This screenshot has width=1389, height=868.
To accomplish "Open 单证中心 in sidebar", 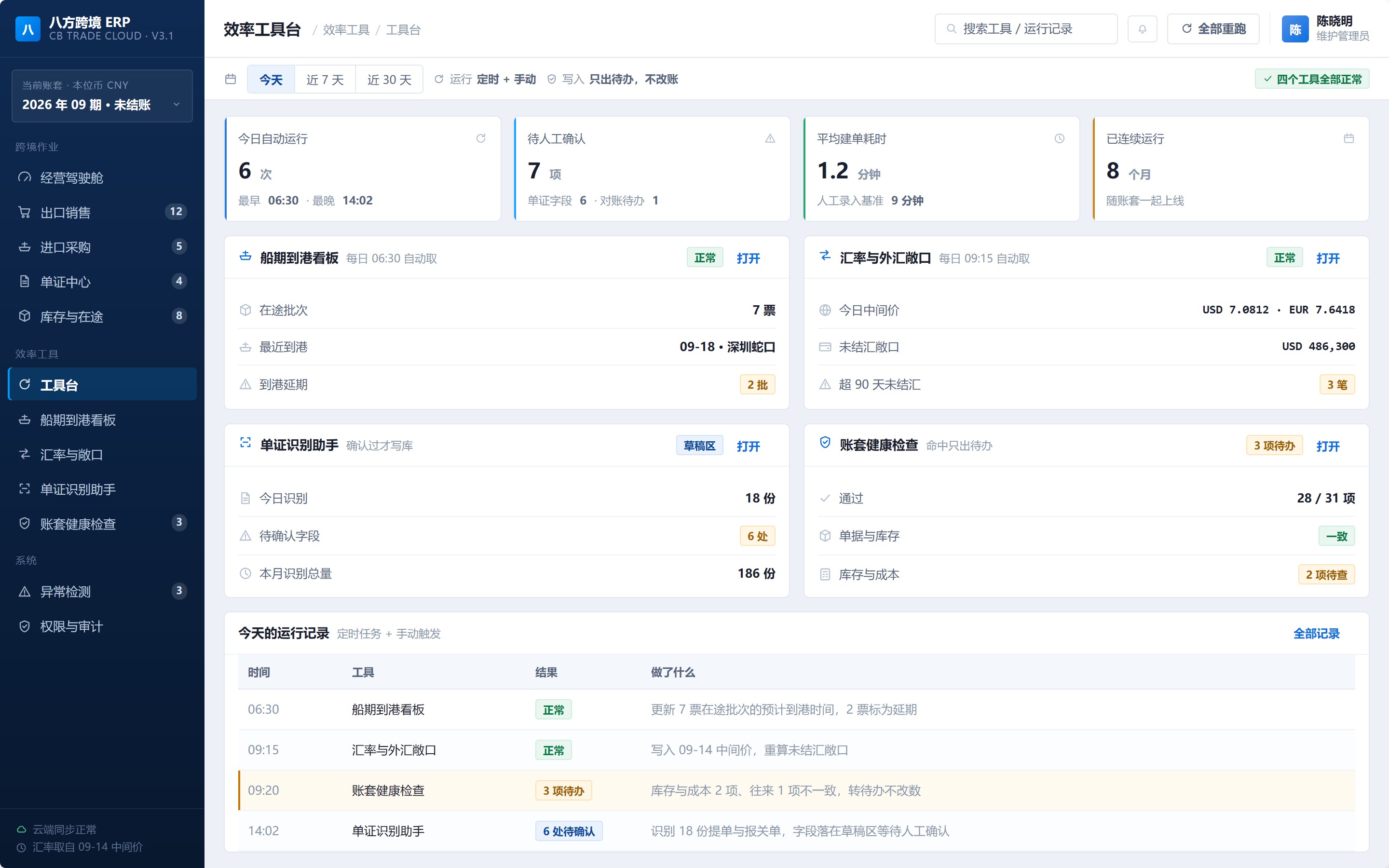I will (102, 281).
